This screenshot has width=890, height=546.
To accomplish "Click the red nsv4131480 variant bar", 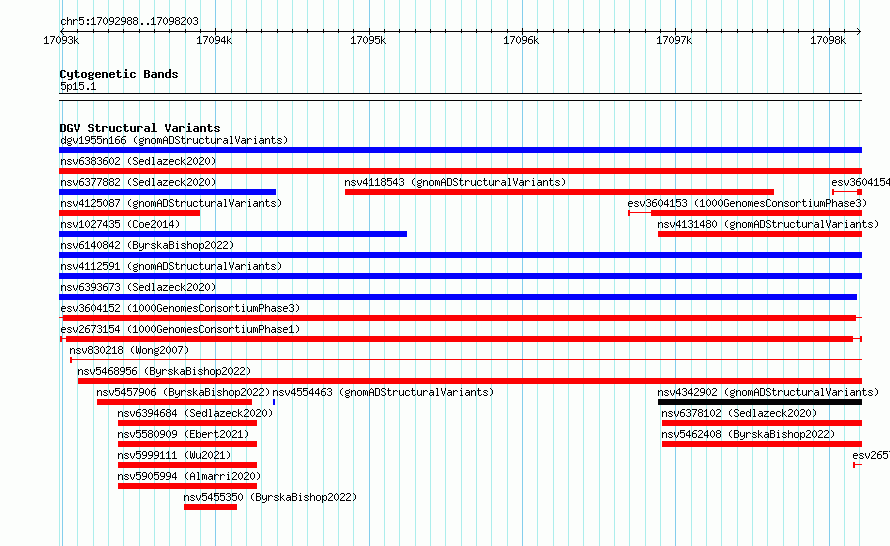I will pyautogui.click(x=760, y=234).
